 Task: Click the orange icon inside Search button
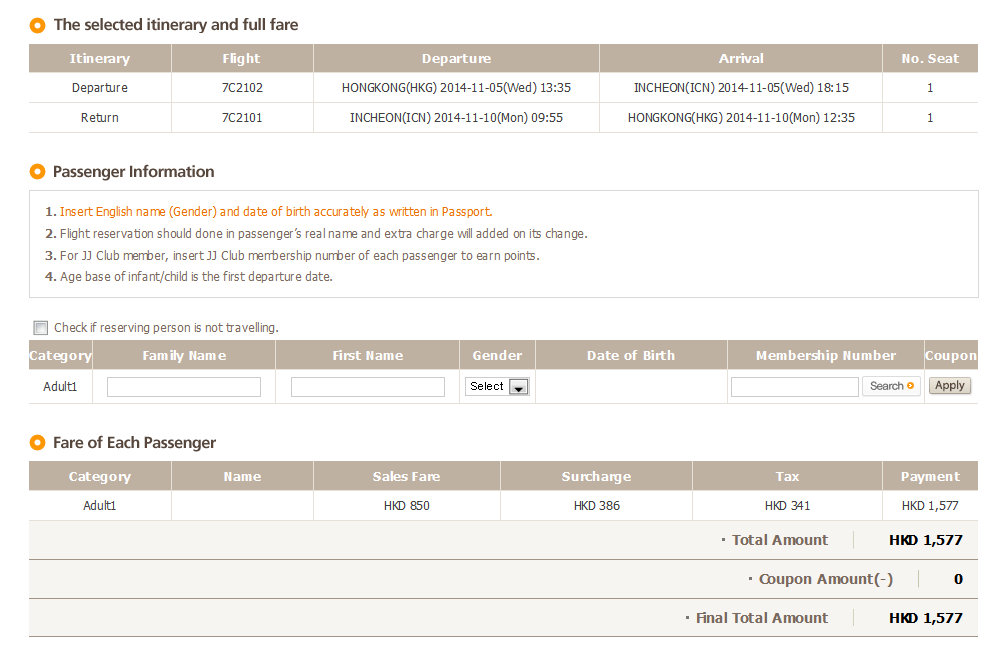(910, 386)
